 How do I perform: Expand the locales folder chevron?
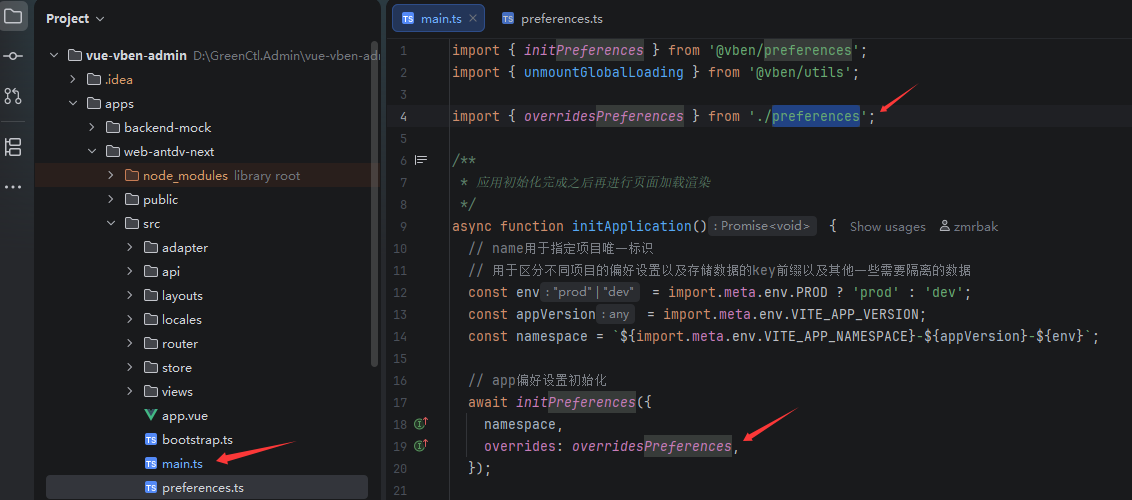coord(130,320)
